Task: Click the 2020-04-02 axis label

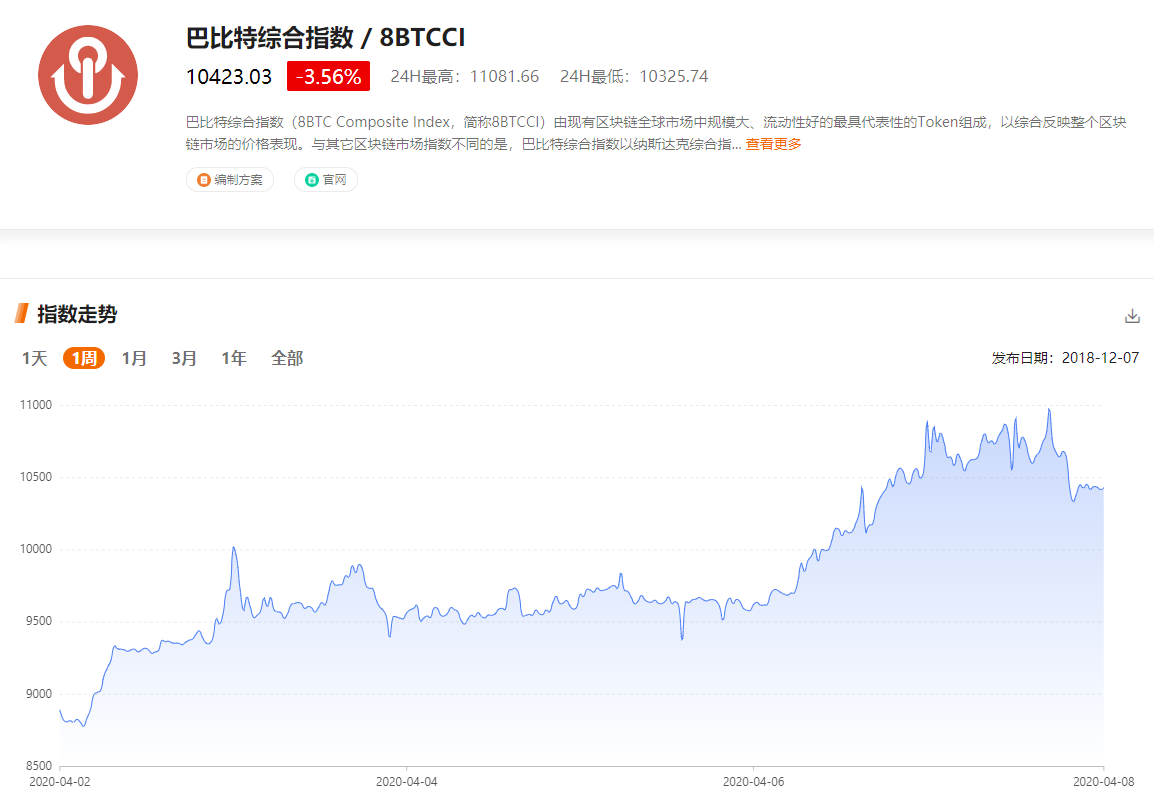Action: [x=60, y=782]
